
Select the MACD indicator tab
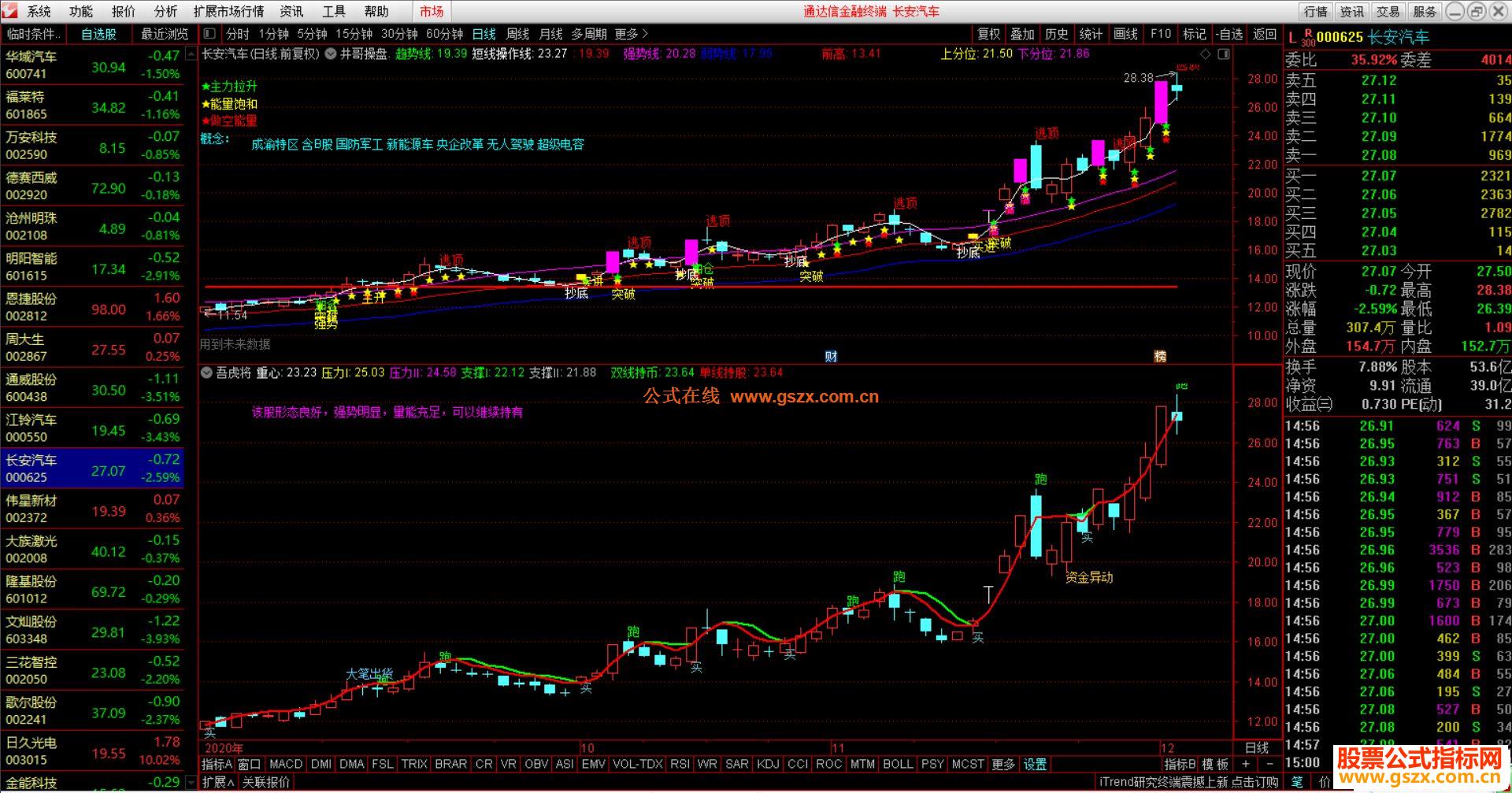coord(286,764)
